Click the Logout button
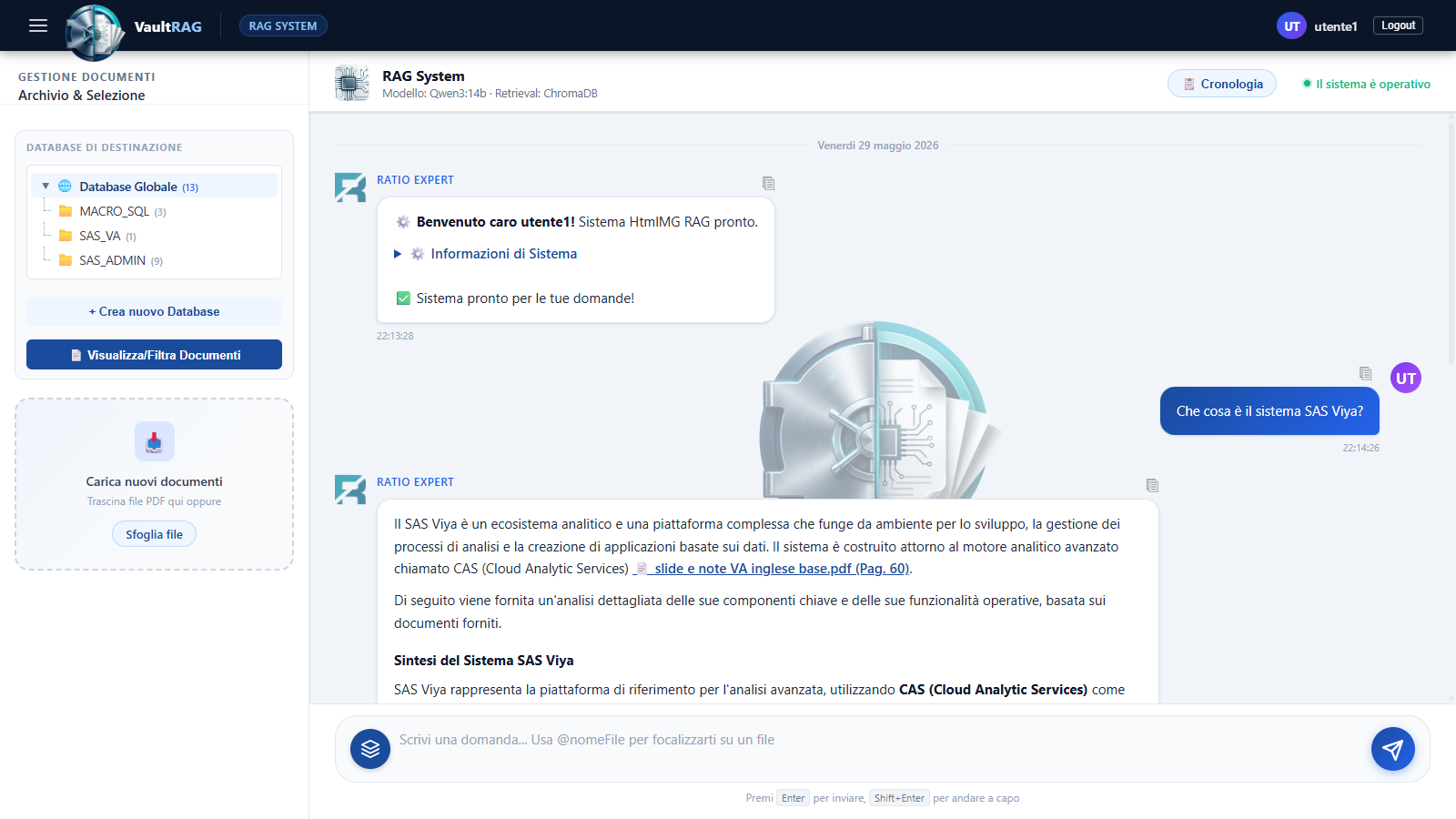 click(1398, 25)
